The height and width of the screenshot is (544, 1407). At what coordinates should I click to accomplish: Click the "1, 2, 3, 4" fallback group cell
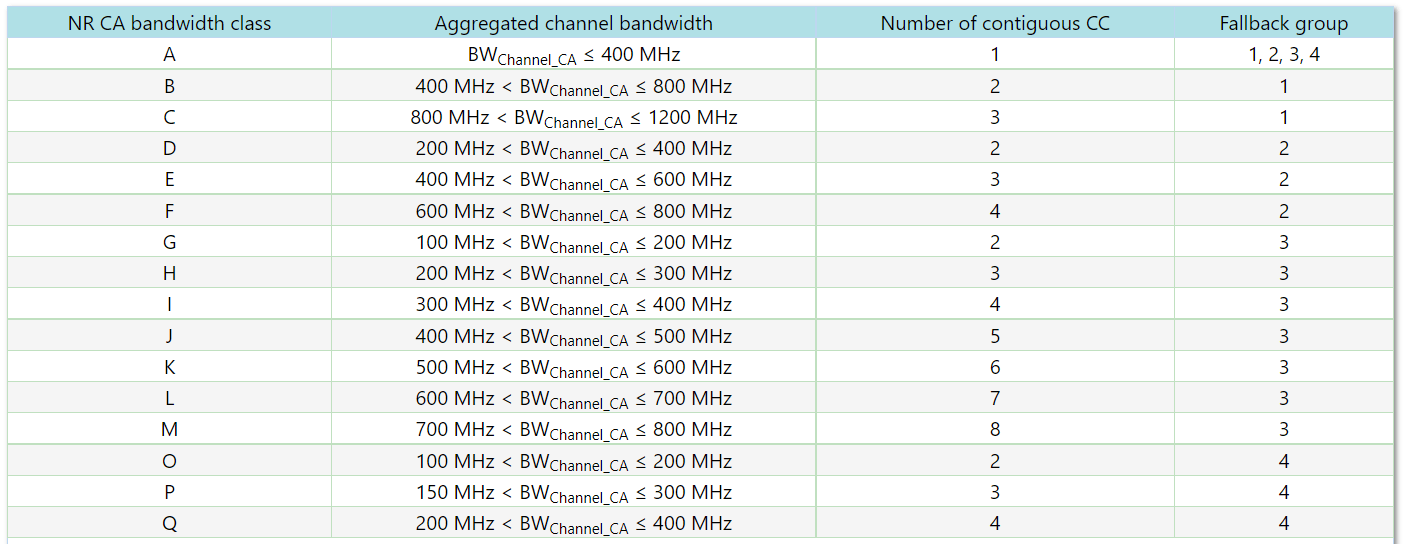pos(1283,55)
